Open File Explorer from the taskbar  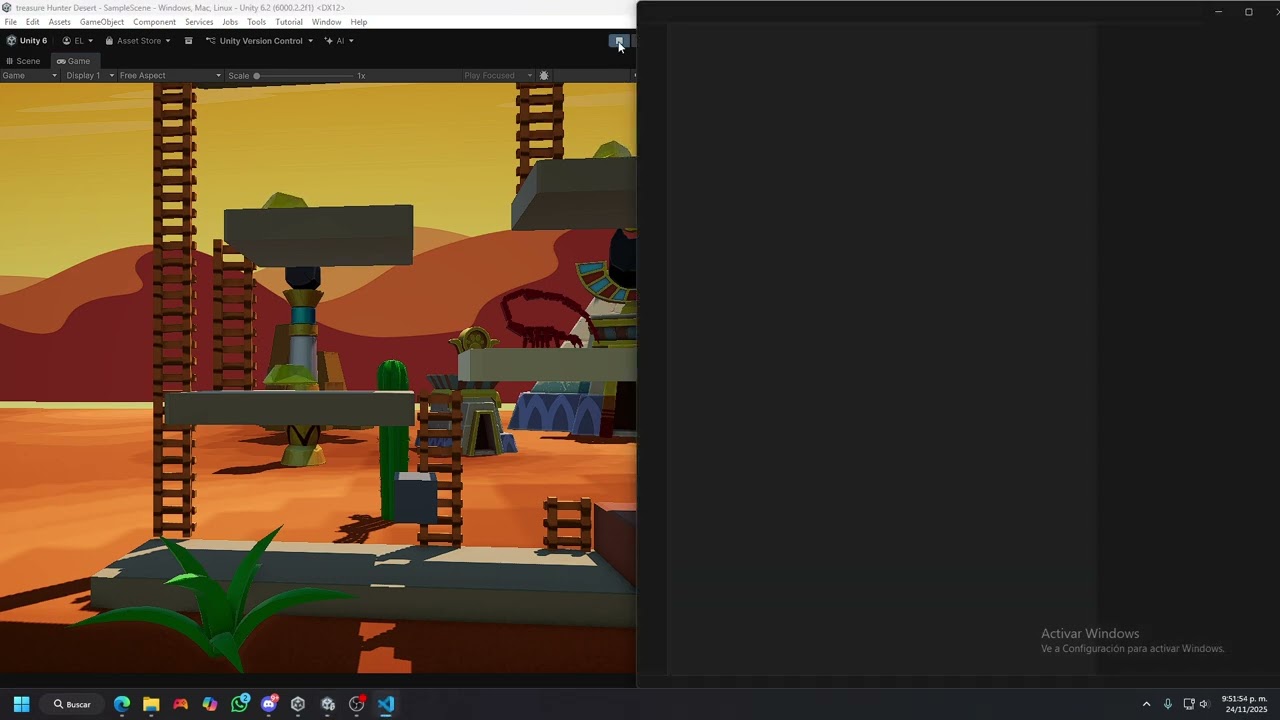[151, 704]
